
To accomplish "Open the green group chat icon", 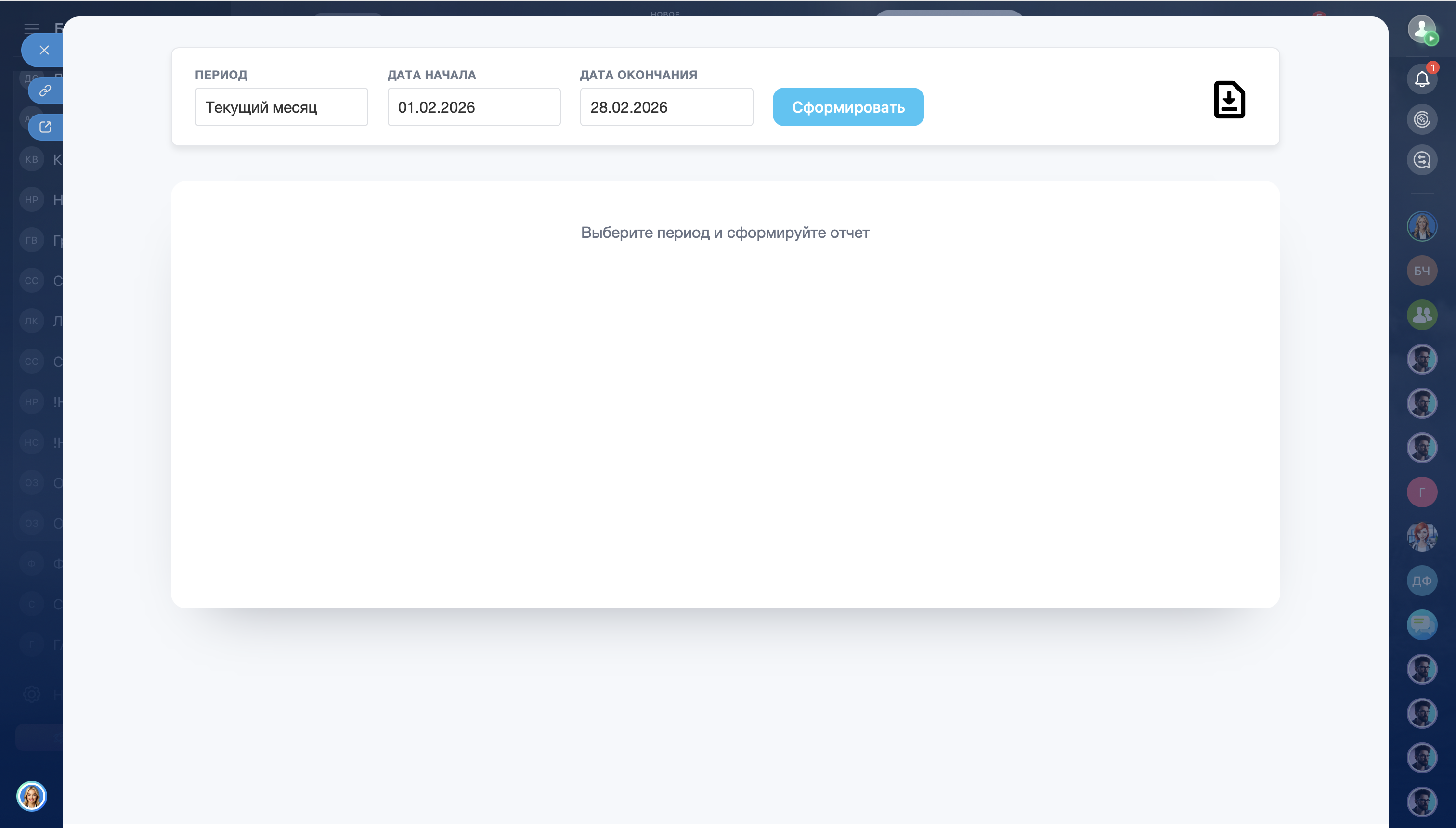I will 1422,315.
